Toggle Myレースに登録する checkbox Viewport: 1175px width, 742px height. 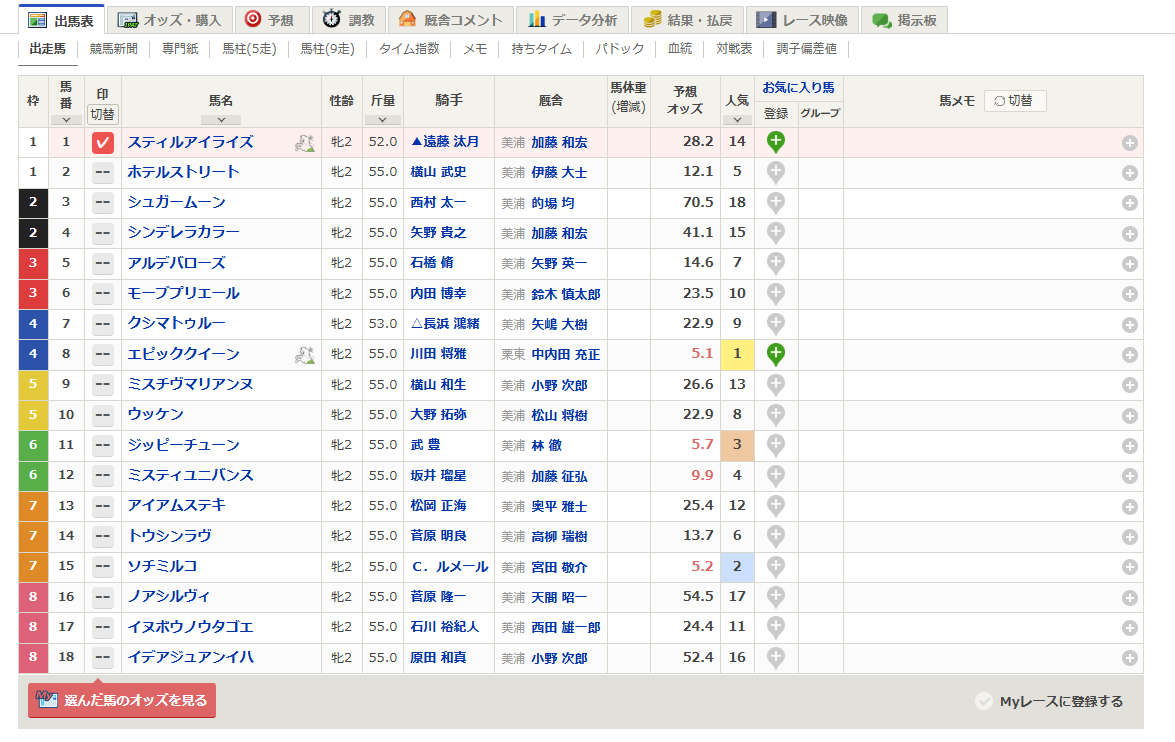(x=984, y=702)
